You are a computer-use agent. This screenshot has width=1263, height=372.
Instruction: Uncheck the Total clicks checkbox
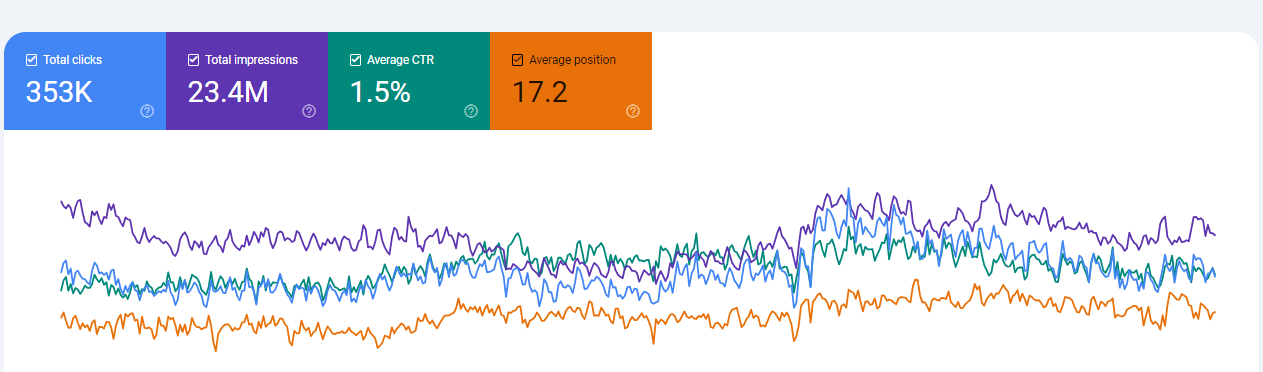(31, 60)
